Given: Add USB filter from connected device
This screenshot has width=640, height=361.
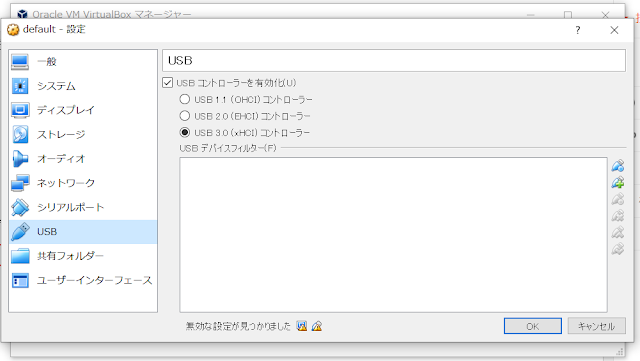Looking at the screenshot, I should point(618,183).
